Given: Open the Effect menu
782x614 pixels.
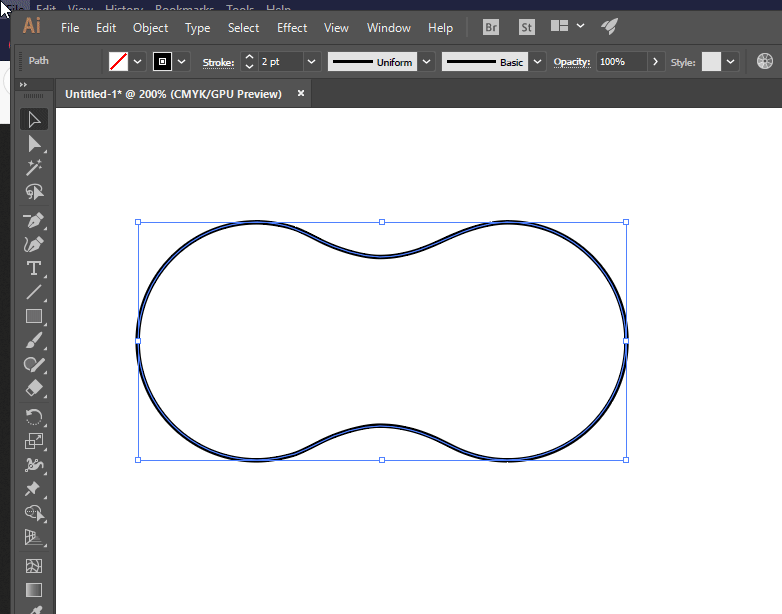Looking at the screenshot, I should (x=292, y=28).
